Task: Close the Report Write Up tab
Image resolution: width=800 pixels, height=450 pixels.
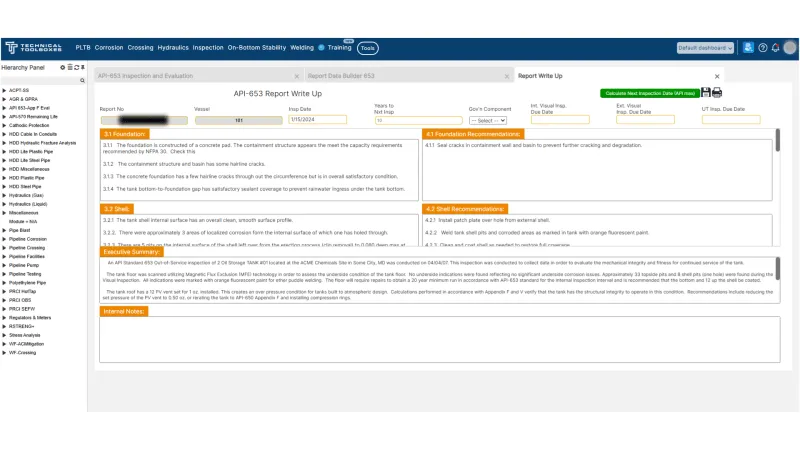Action: coord(717,76)
